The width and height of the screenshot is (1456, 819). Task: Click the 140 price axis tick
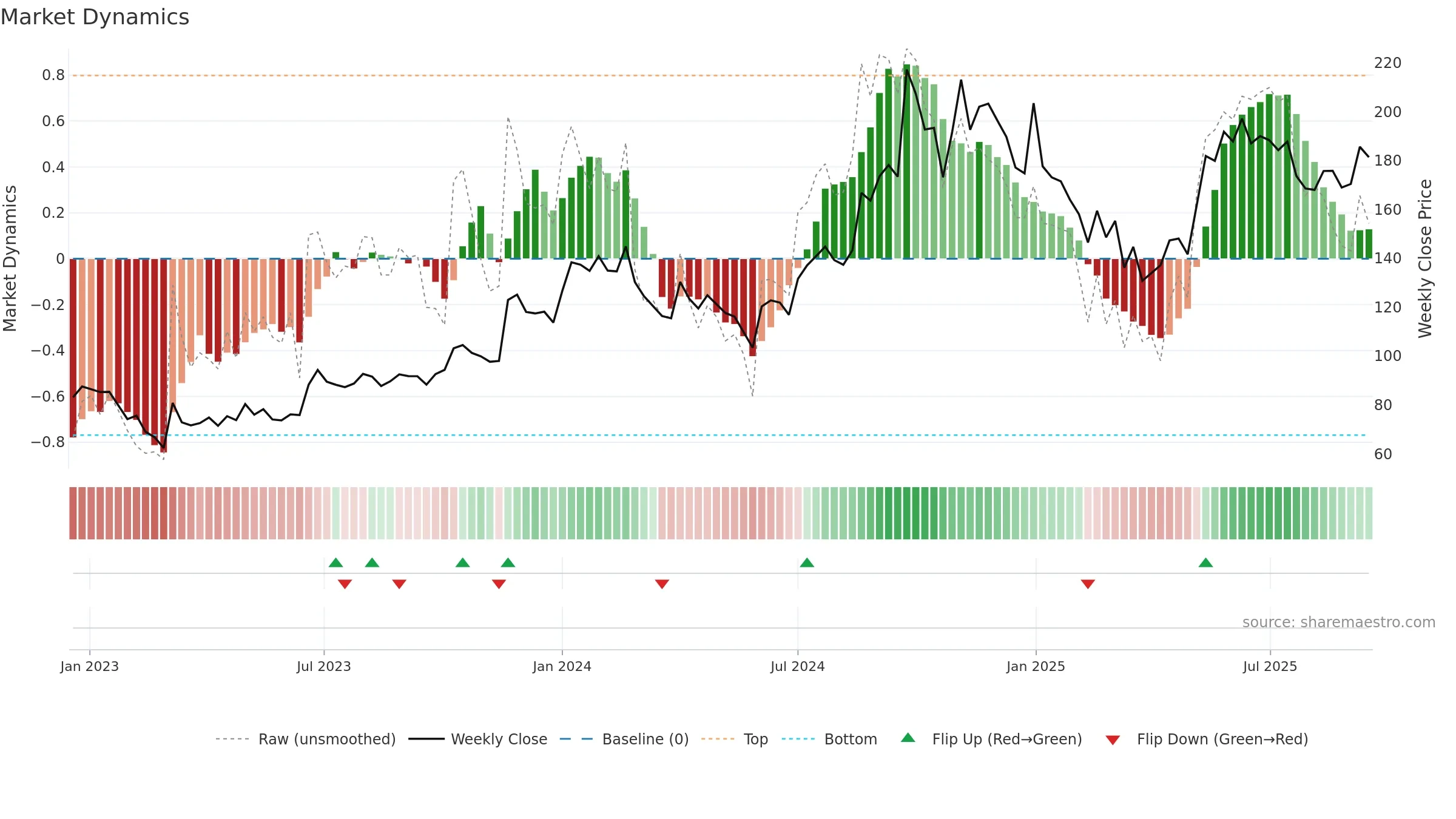[x=1388, y=258]
